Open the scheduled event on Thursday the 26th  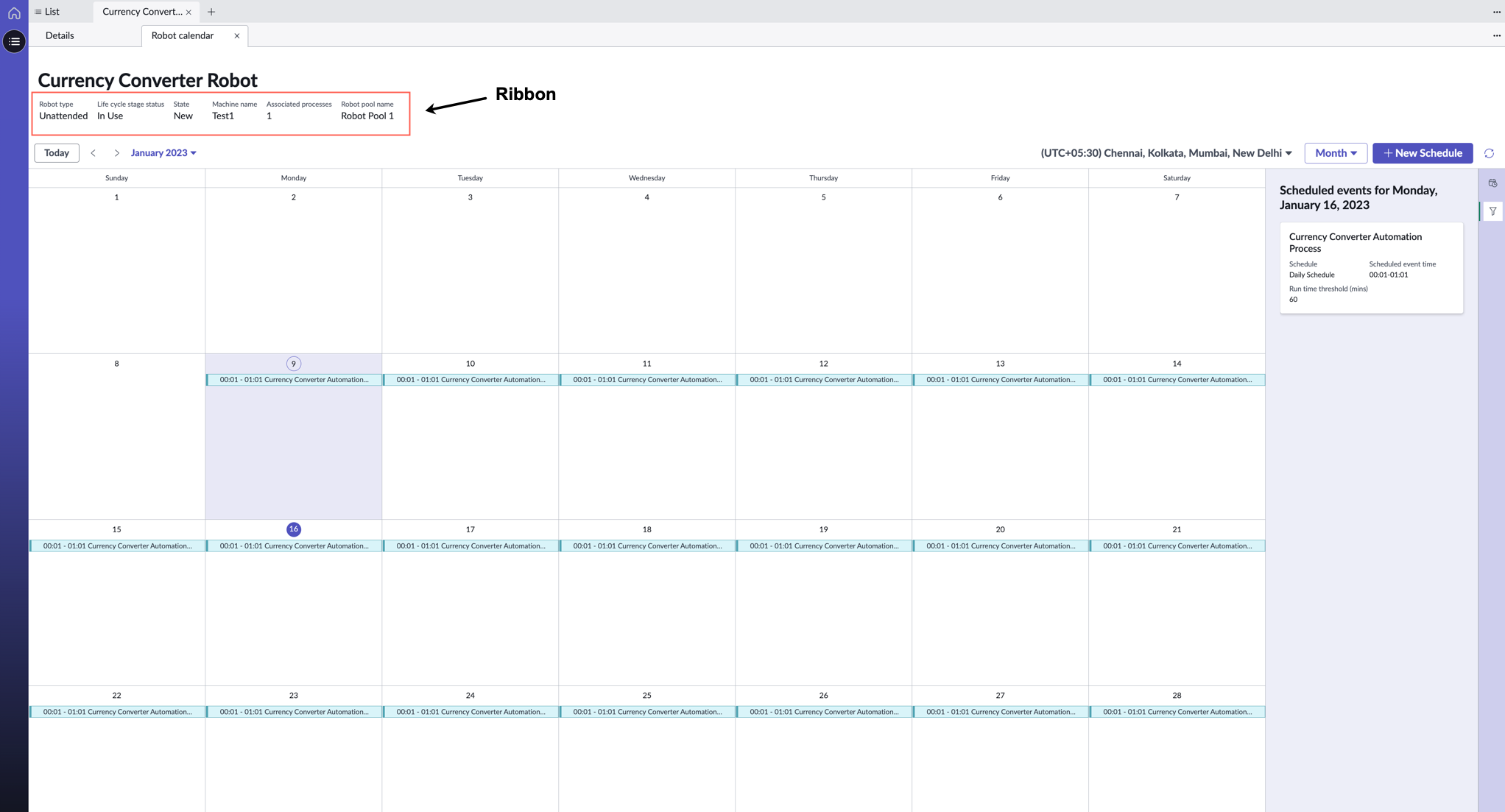(824, 712)
